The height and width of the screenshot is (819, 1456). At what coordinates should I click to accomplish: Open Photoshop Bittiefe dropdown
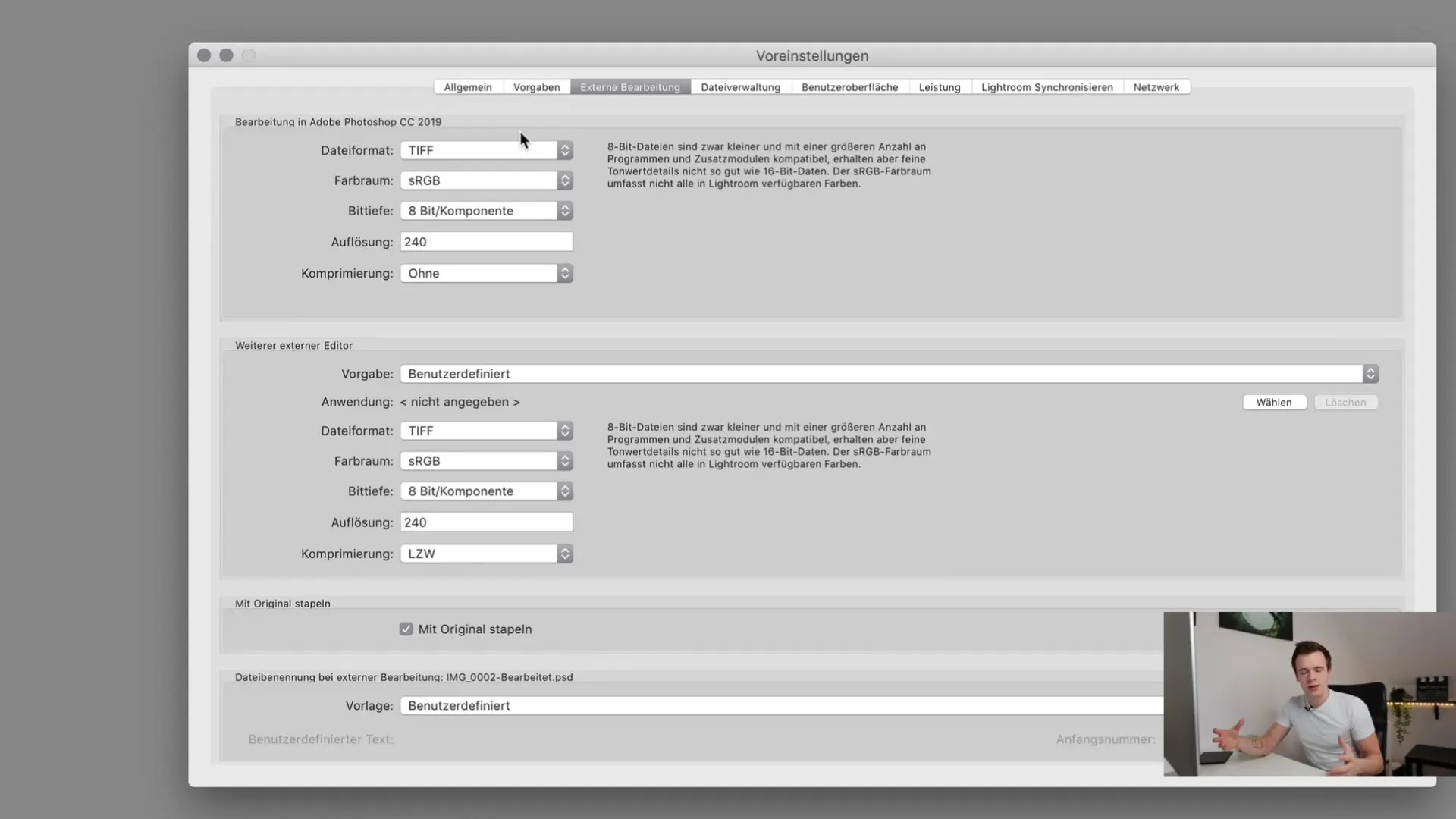[486, 211]
